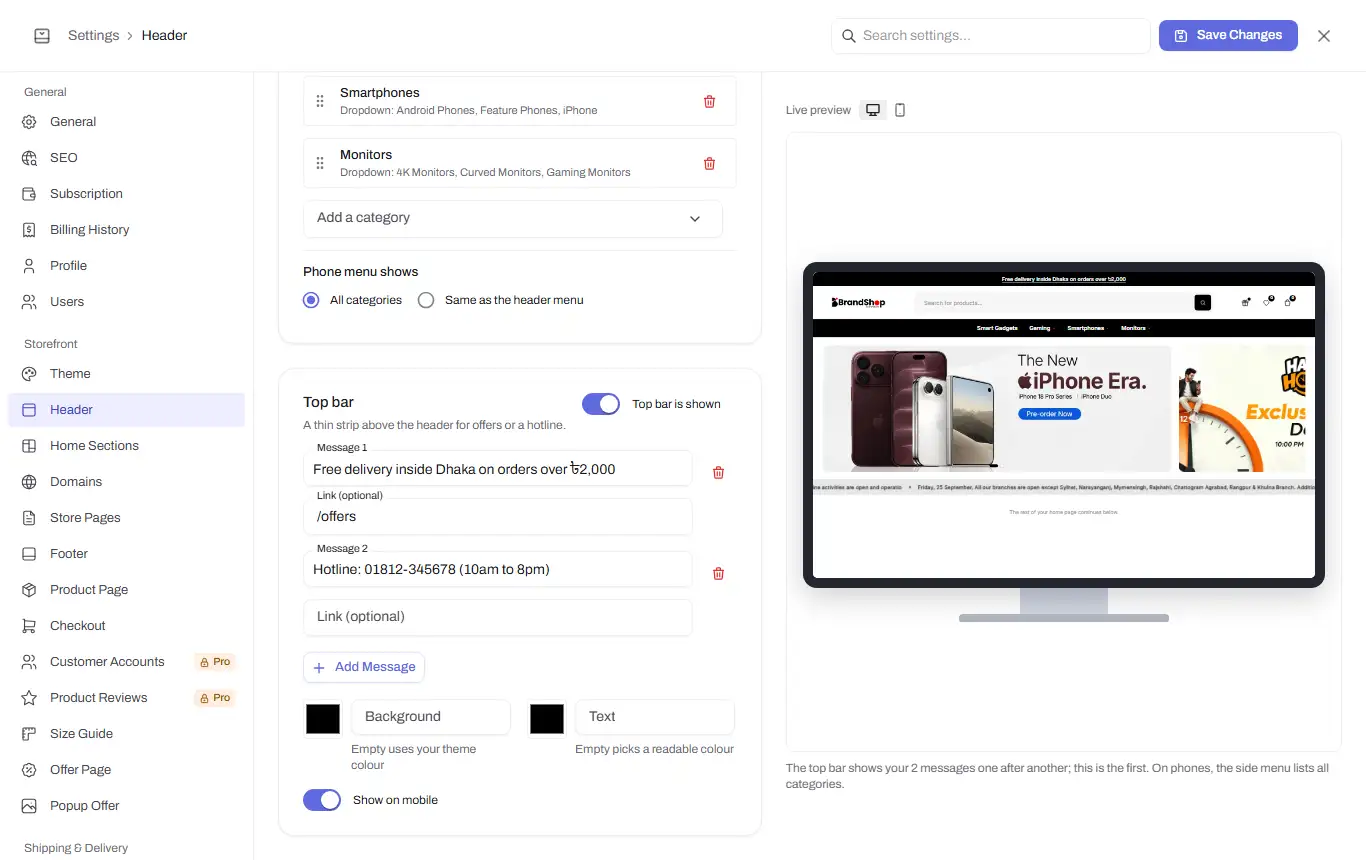
Task: Click the Size Guide ruler icon
Action: (30, 734)
